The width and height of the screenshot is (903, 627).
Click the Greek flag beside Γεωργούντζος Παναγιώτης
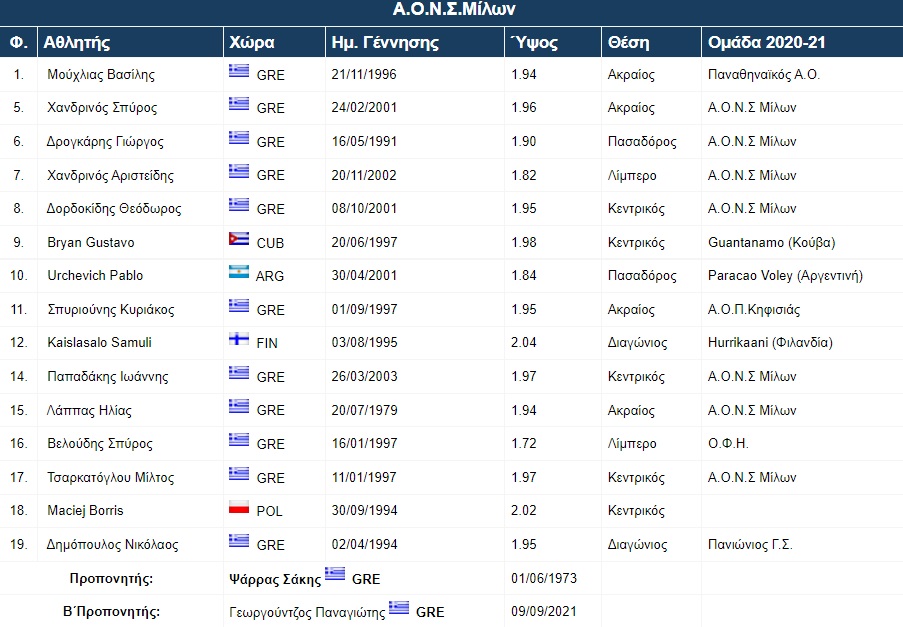coord(399,607)
